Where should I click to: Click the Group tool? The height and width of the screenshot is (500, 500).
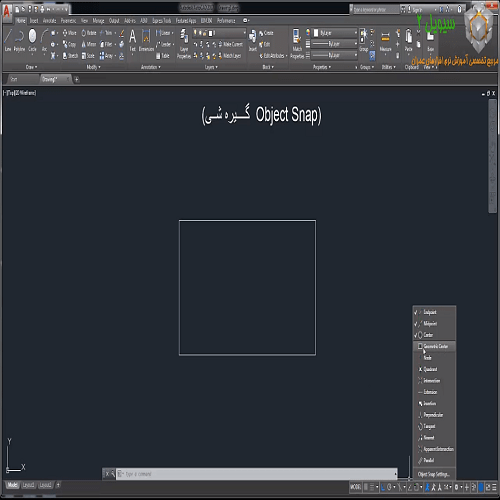pos(363,40)
